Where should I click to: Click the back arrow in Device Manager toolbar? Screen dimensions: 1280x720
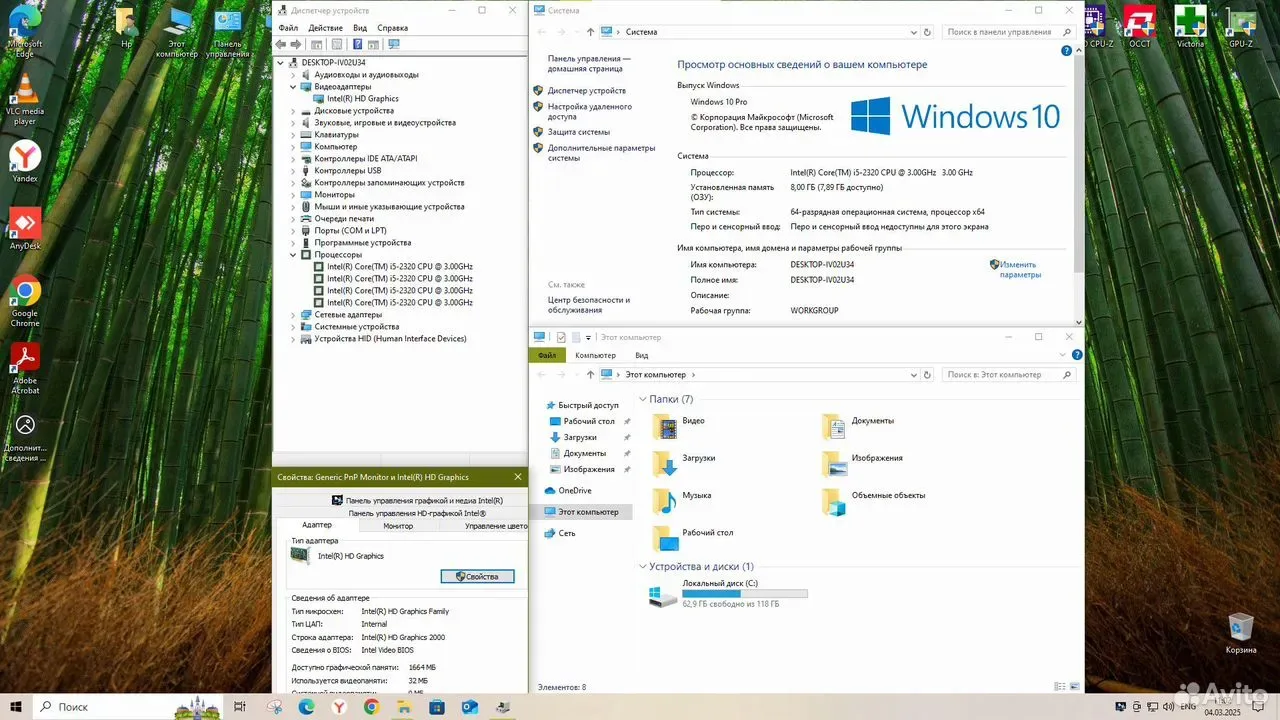point(281,45)
